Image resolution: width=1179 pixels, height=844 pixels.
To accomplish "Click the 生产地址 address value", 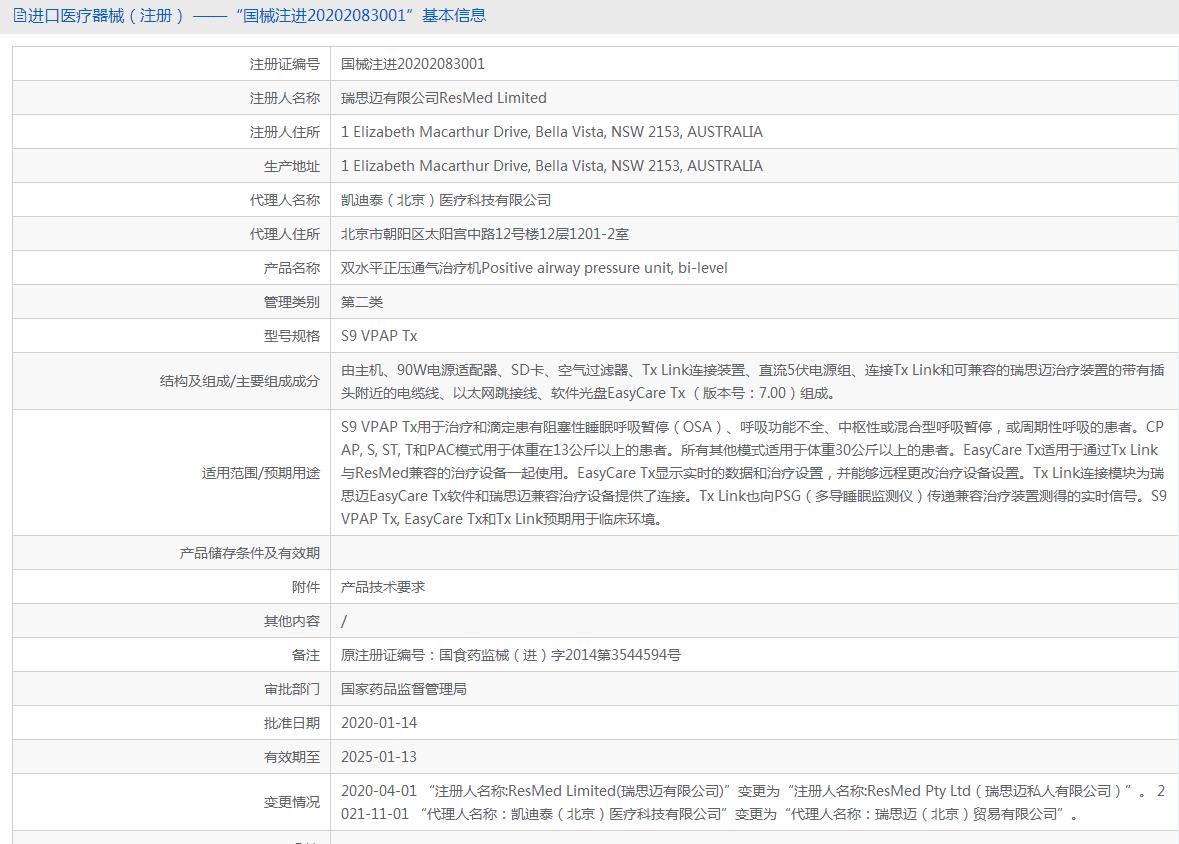I will 551,166.
